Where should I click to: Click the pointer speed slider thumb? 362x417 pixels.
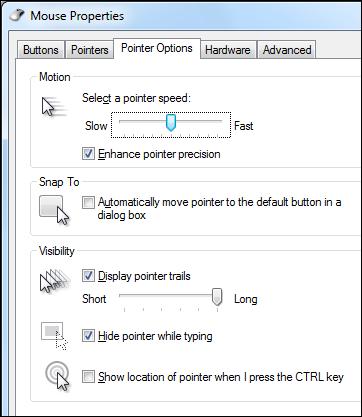click(x=171, y=122)
